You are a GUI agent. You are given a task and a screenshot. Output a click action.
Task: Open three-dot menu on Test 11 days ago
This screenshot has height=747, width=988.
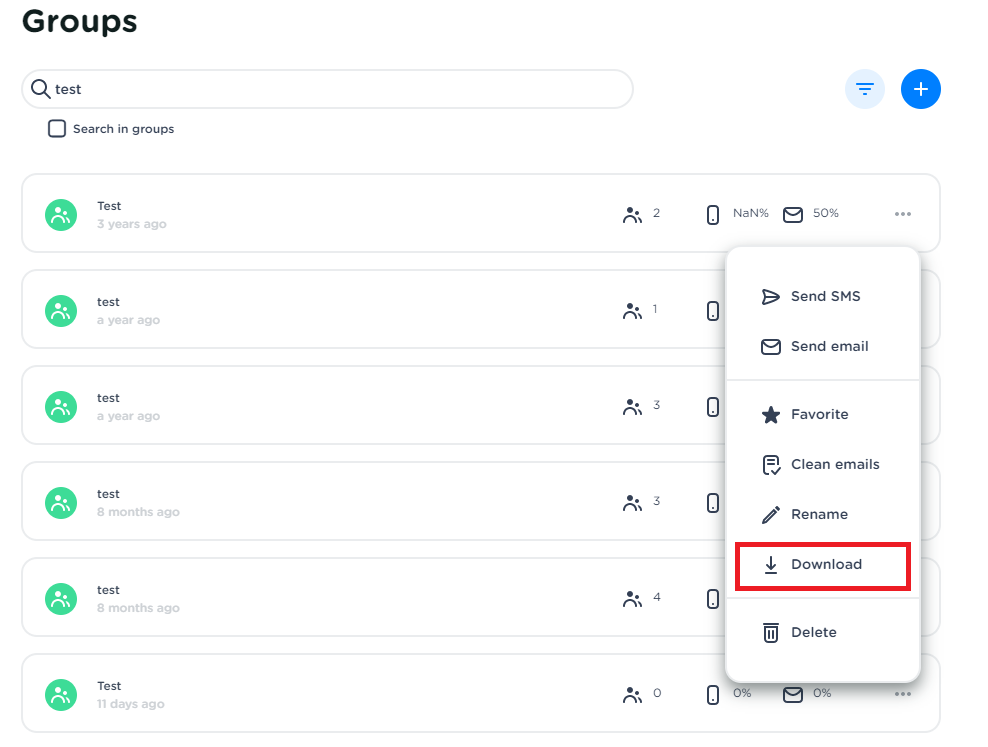tap(903, 694)
